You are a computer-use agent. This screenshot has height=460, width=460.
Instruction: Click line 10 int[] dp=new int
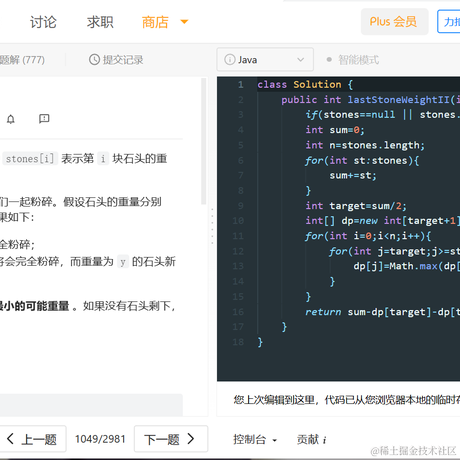[383, 221]
